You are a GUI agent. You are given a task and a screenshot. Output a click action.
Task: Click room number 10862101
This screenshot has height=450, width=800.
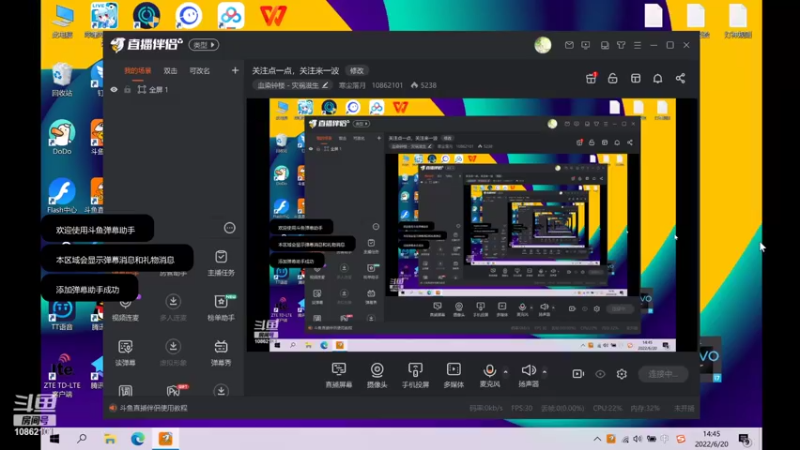tap(387, 85)
